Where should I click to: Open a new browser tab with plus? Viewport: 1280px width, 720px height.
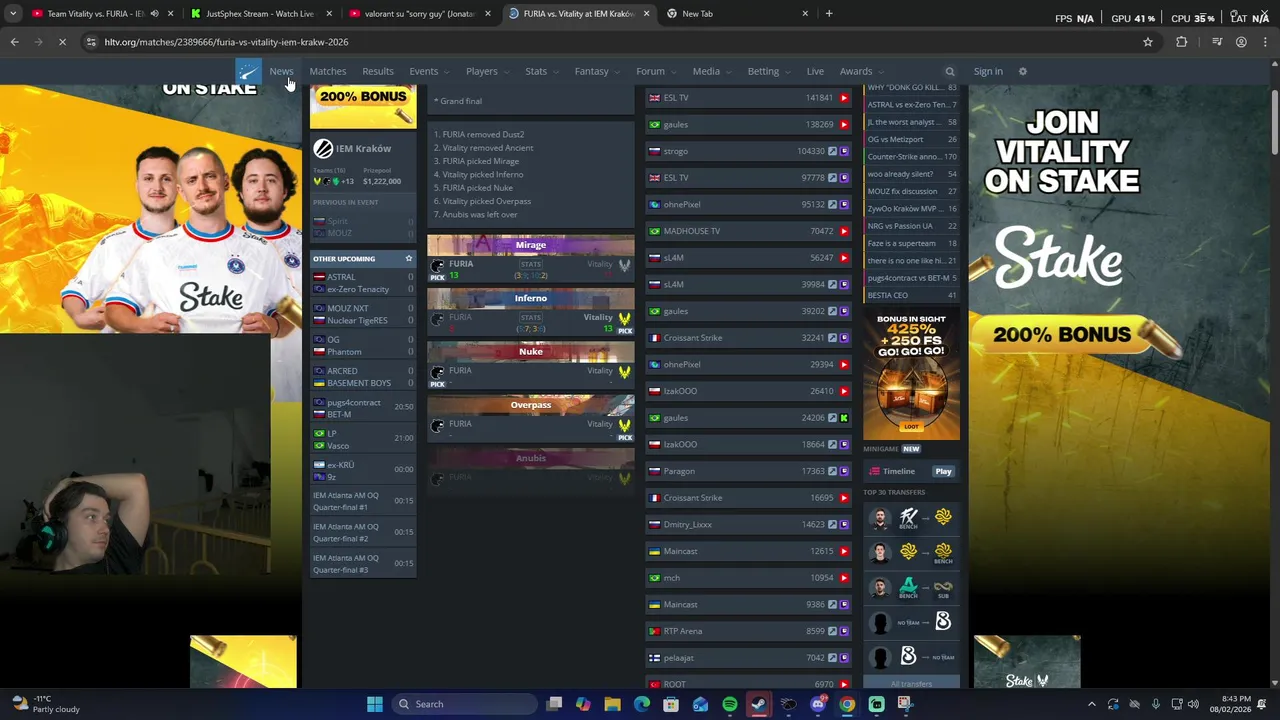pyautogui.click(x=829, y=14)
